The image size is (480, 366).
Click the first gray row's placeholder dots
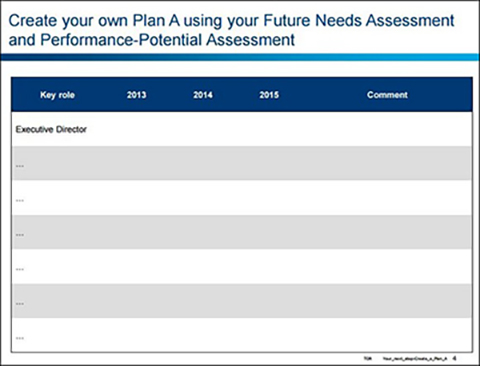point(20,166)
